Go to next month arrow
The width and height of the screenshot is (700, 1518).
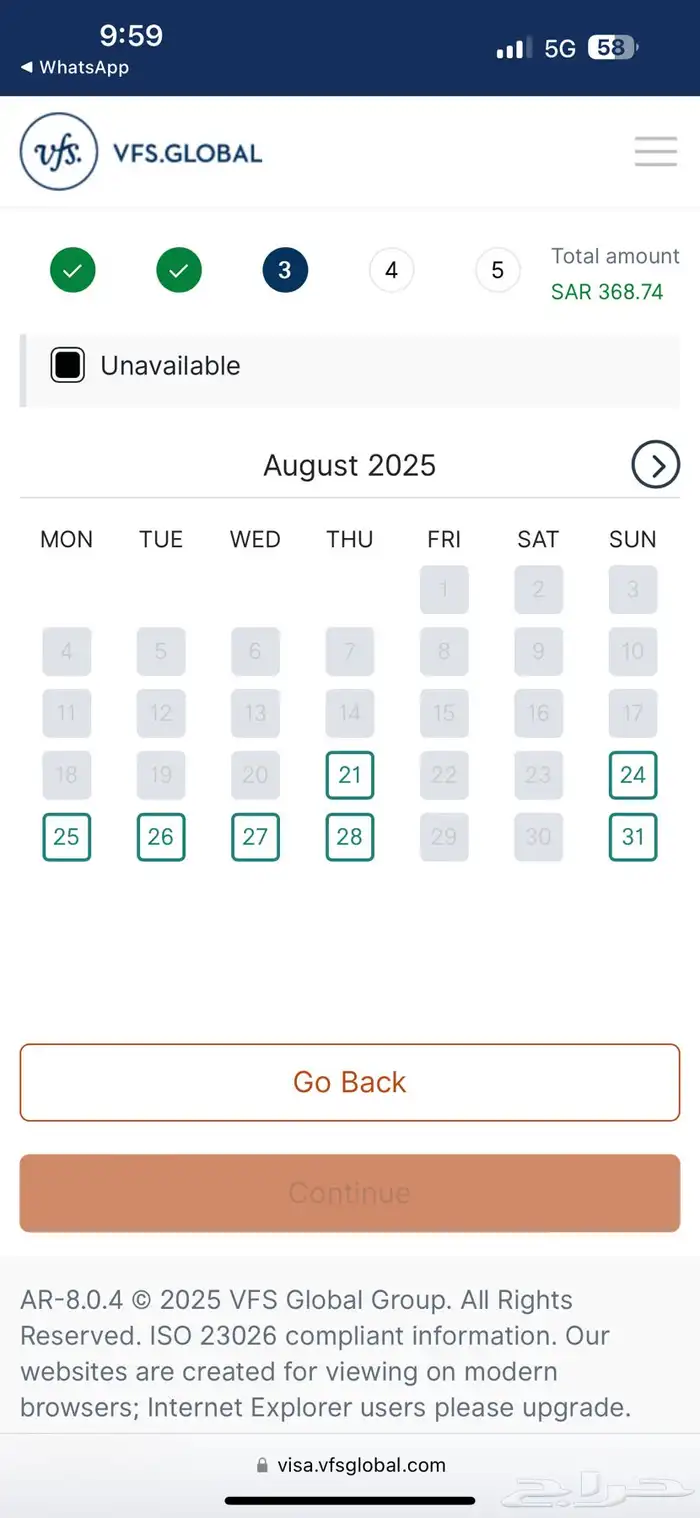(x=655, y=465)
